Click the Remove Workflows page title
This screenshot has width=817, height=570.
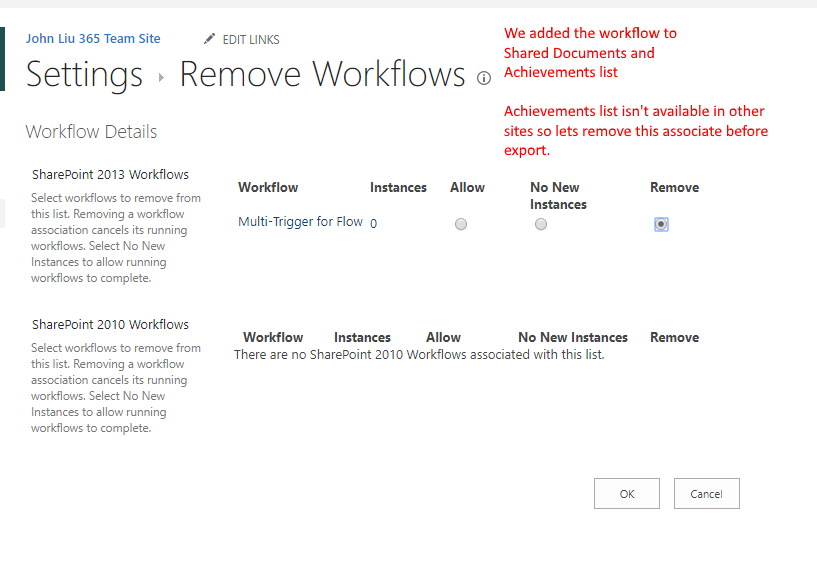(x=322, y=75)
